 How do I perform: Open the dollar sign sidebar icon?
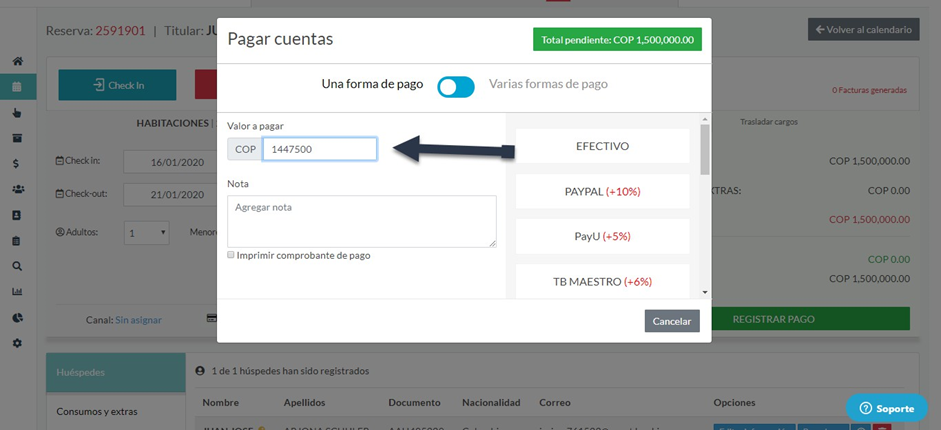tap(17, 163)
